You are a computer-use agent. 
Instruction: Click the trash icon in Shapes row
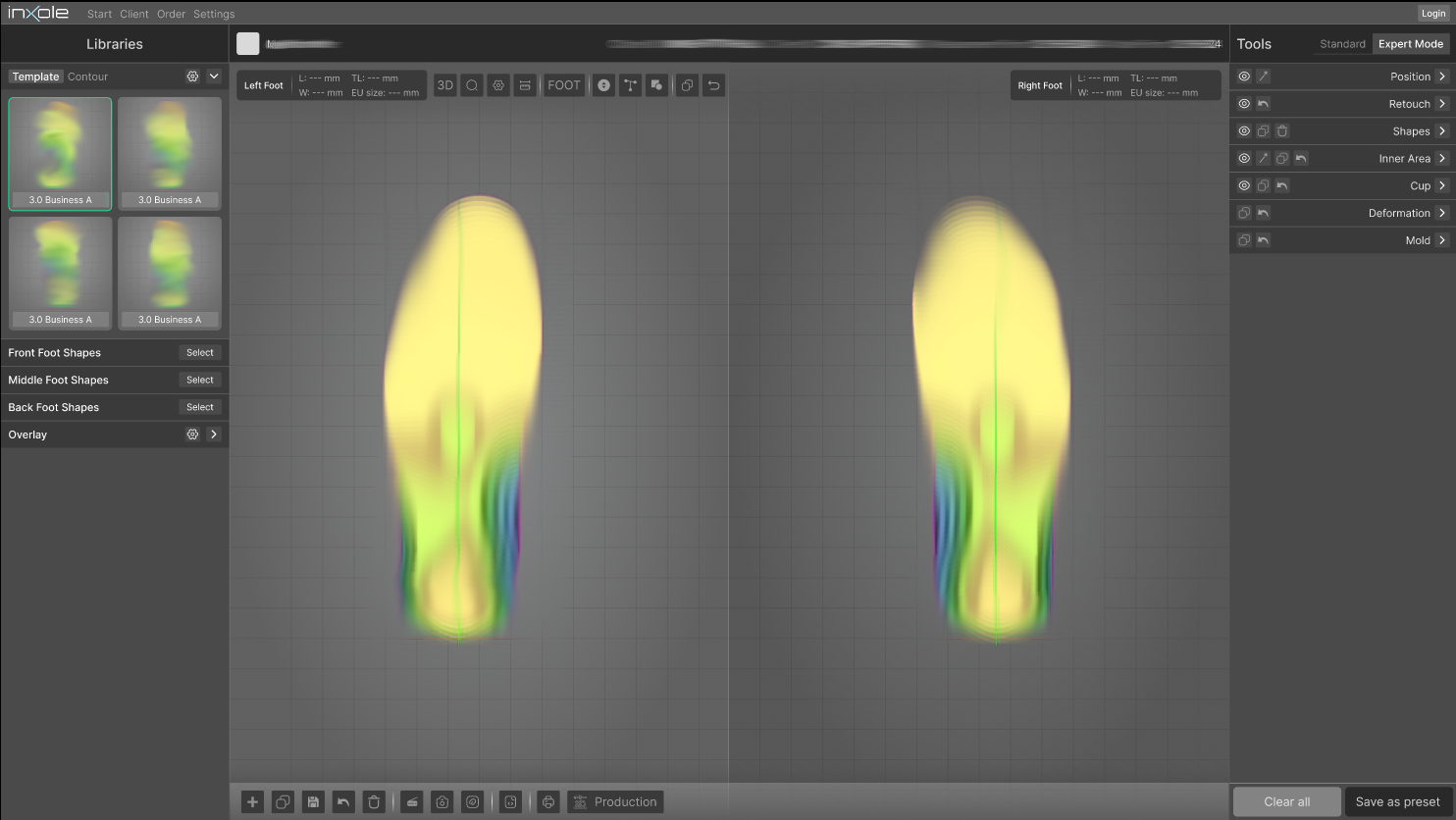point(1282,131)
